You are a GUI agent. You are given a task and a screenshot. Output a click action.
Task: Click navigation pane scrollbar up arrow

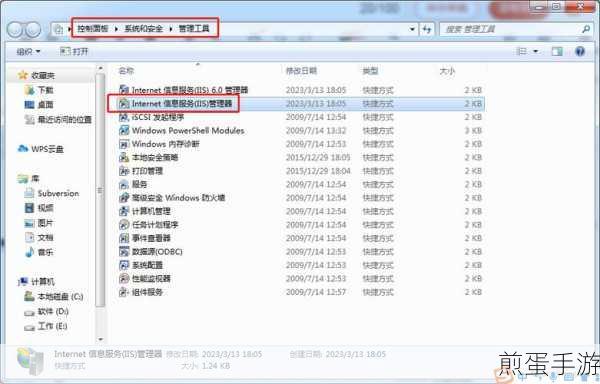(101, 68)
